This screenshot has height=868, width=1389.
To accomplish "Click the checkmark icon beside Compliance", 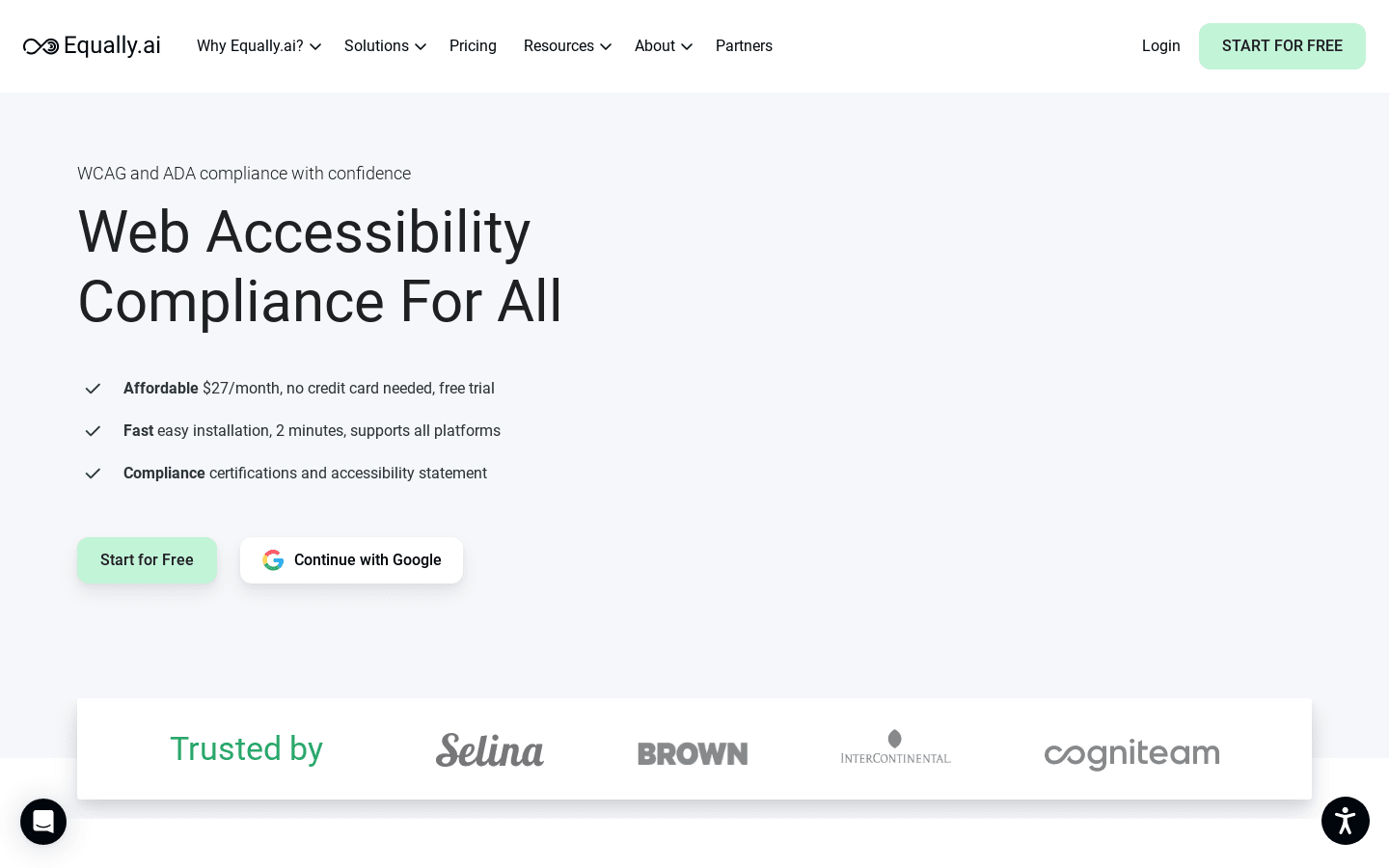I will (x=93, y=474).
